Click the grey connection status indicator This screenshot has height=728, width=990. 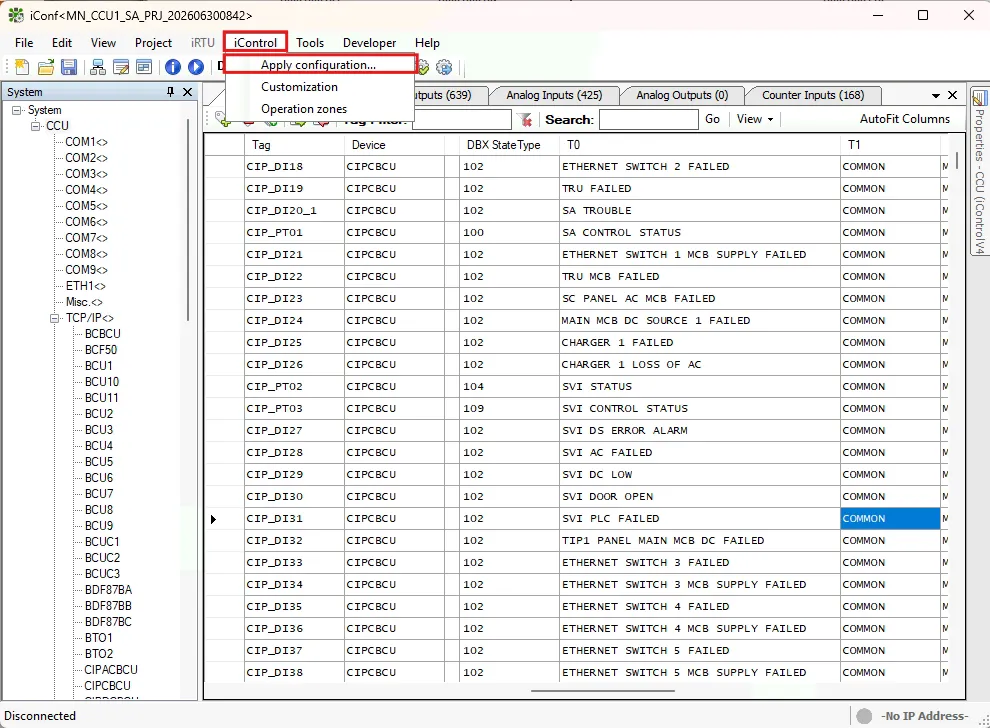864,716
